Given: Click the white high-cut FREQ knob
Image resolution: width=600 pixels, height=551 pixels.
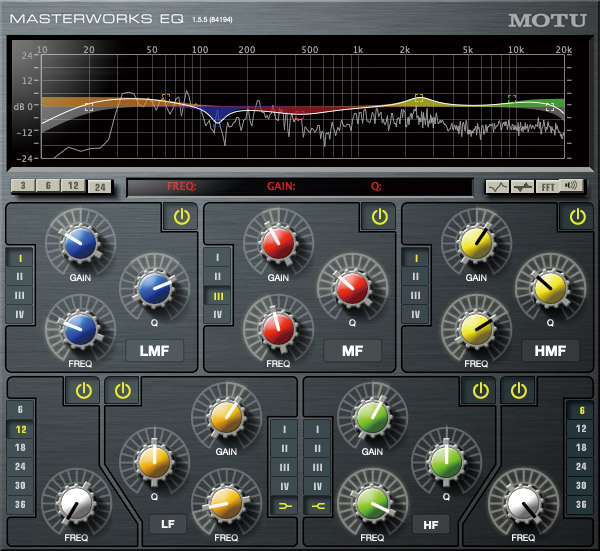Looking at the screenshot, I should [x=523, y=504].
